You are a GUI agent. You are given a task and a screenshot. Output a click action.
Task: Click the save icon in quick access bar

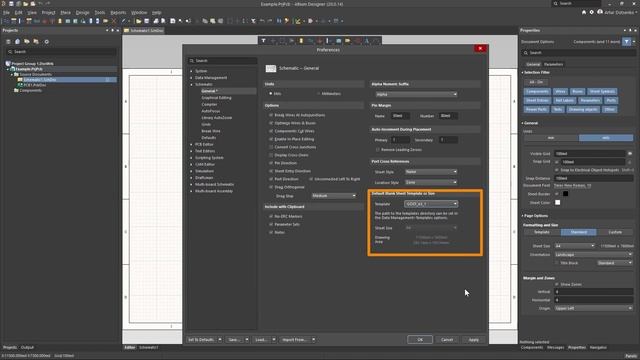point(11,4)
